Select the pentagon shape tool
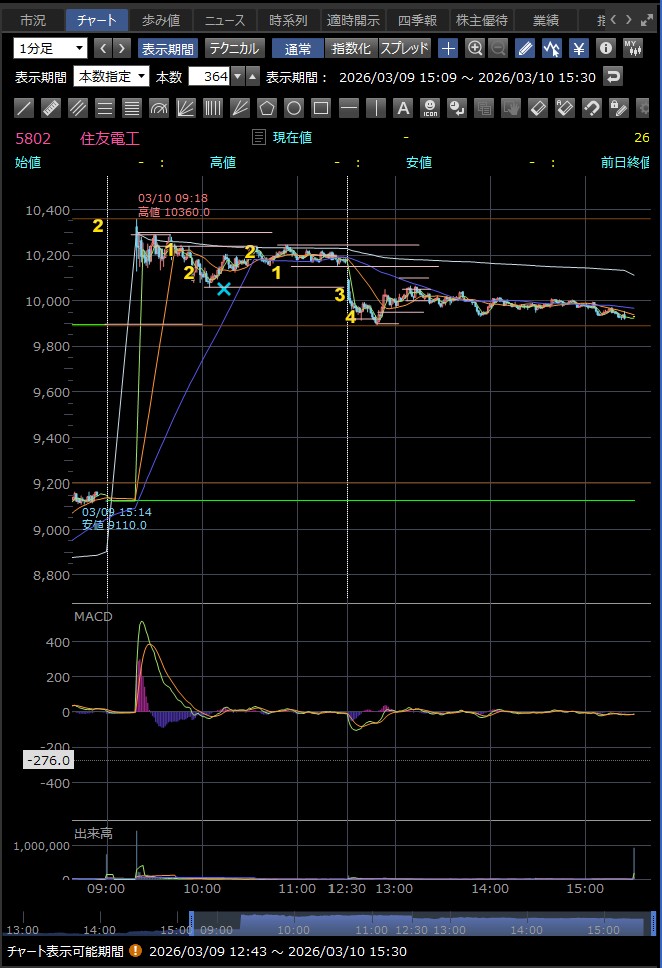Viewport: 662px width, 968px height. point(267,108)
